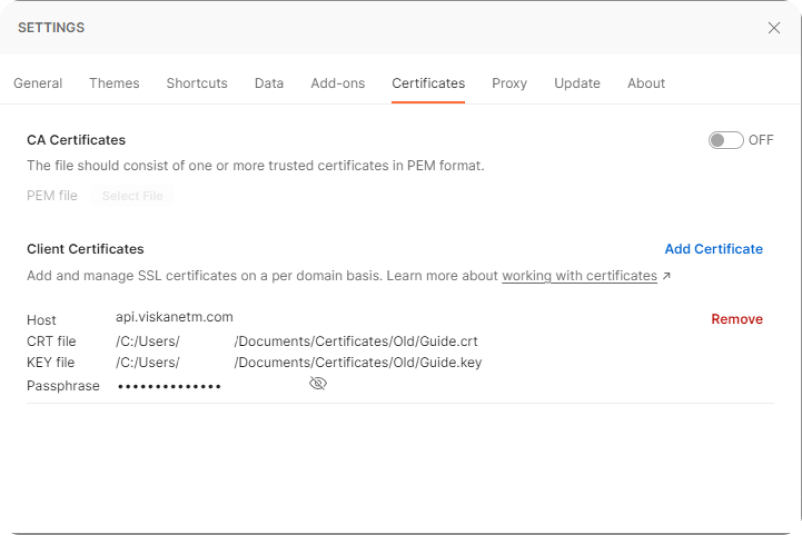Click Add Certificate link
This screenshot has height=536, width=802.
713,249
